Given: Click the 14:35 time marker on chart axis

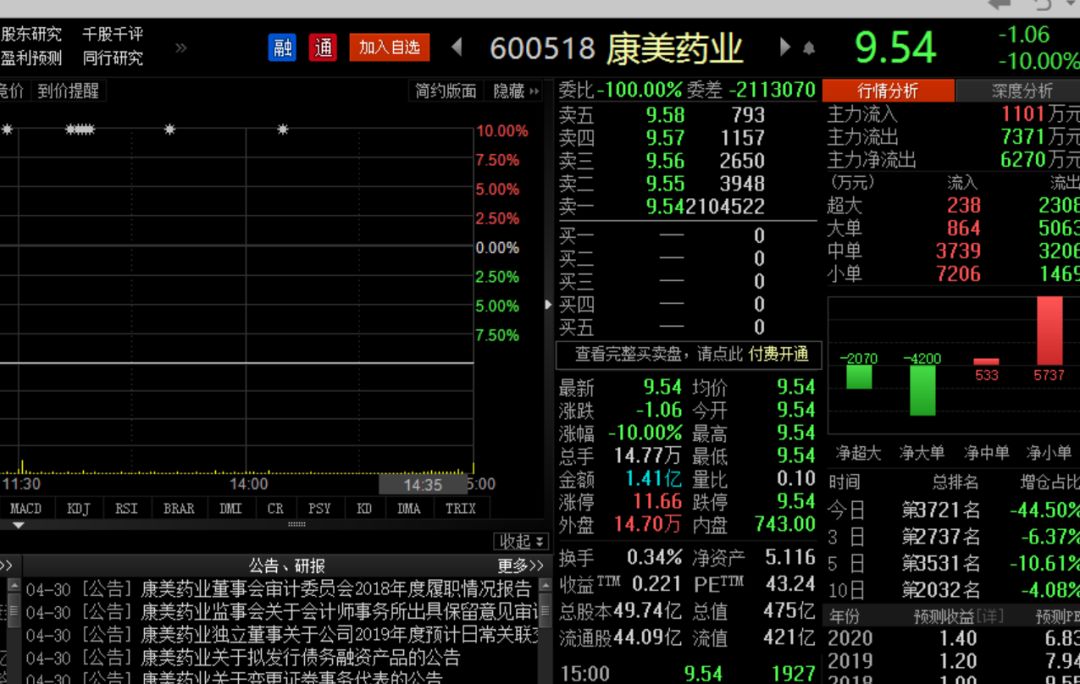Looking at the screenshot, I should coord(422,485).
